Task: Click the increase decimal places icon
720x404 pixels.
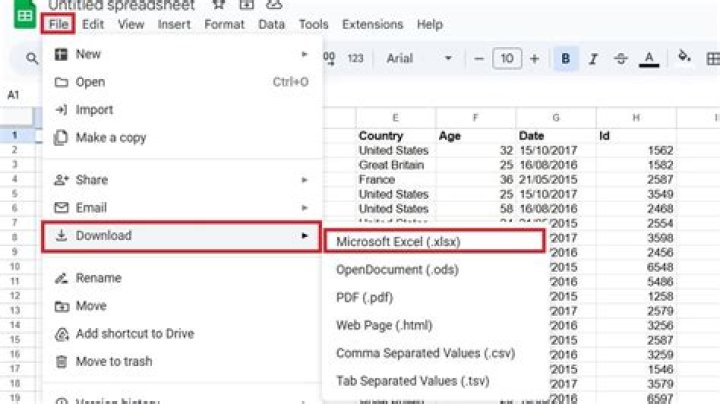Action: [329, 58]
